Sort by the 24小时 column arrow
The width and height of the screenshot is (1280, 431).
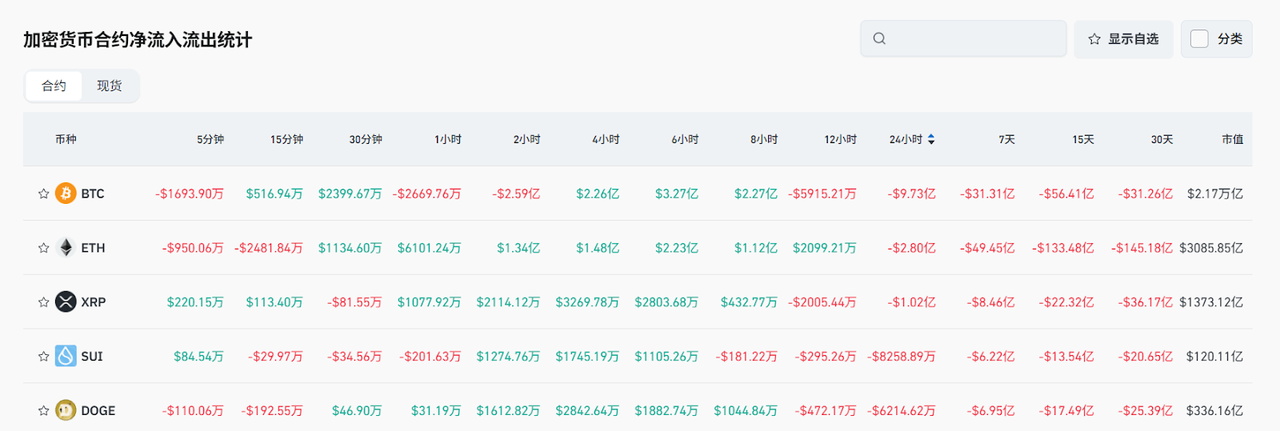click(932, 140)
